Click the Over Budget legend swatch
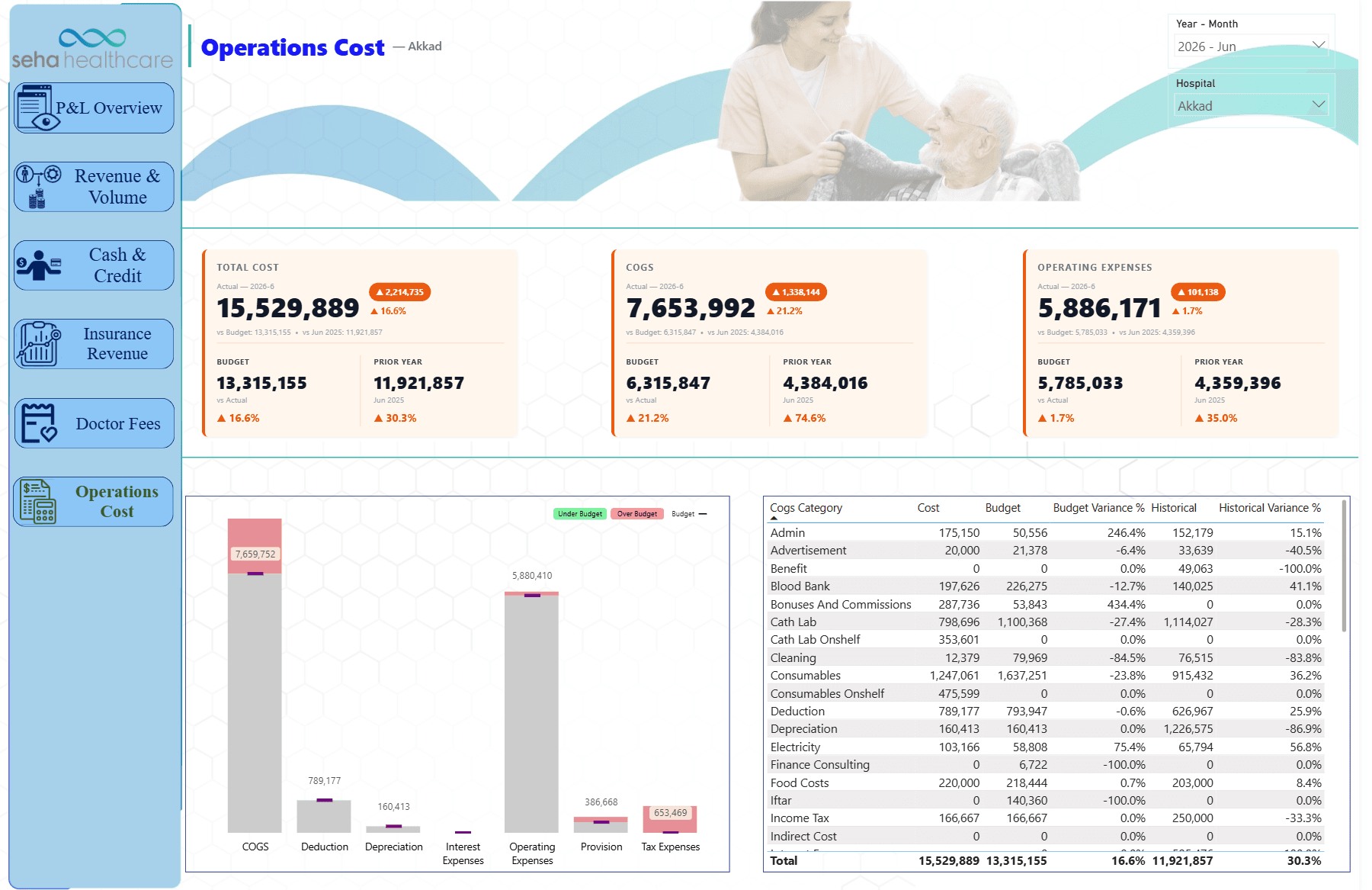 [x=637, y=514]
